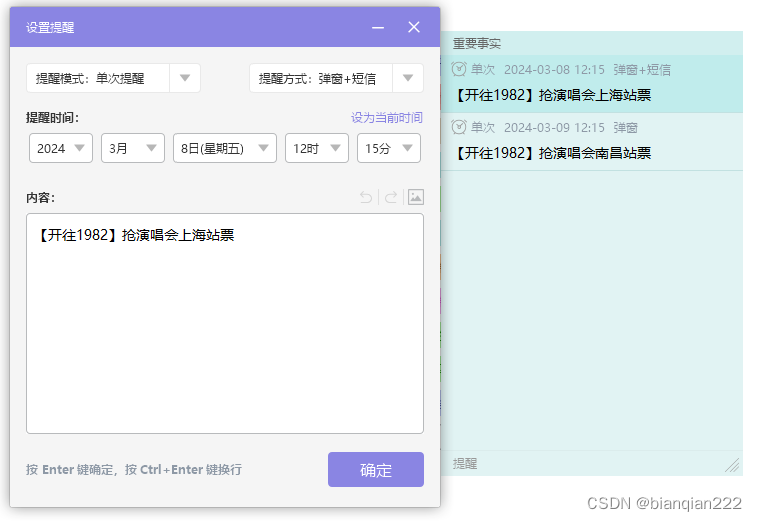Click inside the reminder content text area
This screenshot has height=521, width=757.
coord(225,324)
